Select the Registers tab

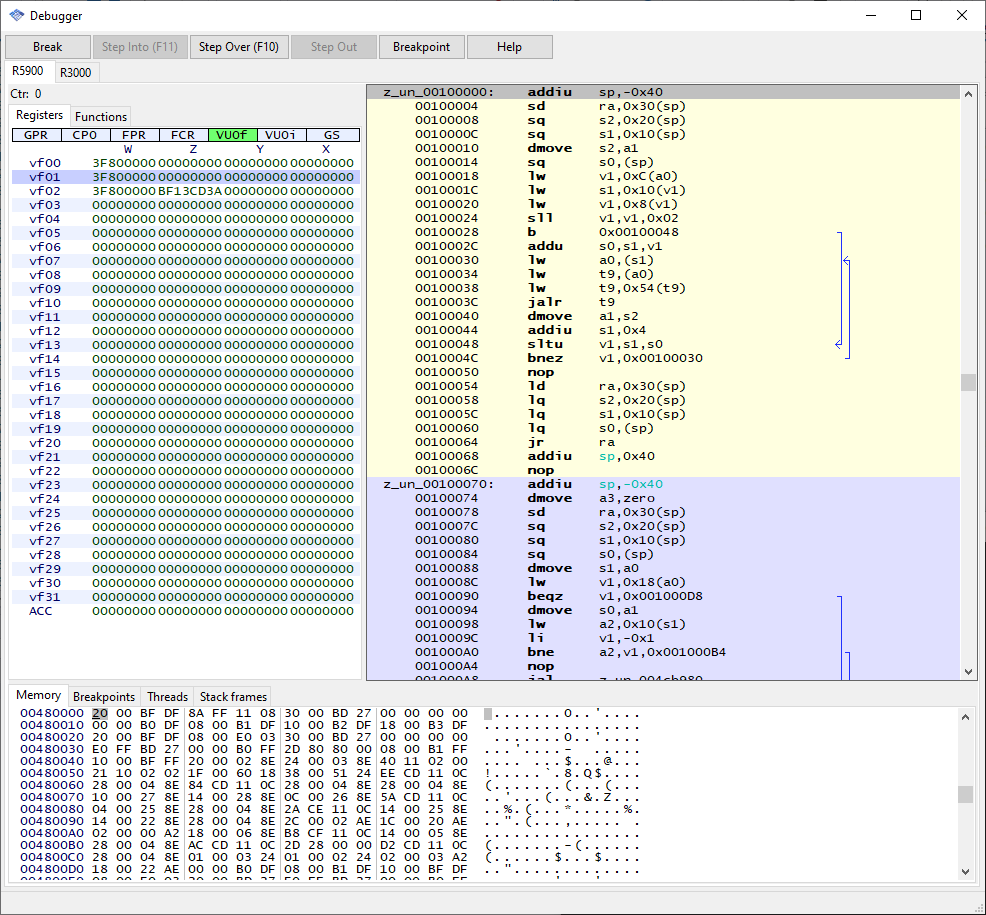pos(40,115)
